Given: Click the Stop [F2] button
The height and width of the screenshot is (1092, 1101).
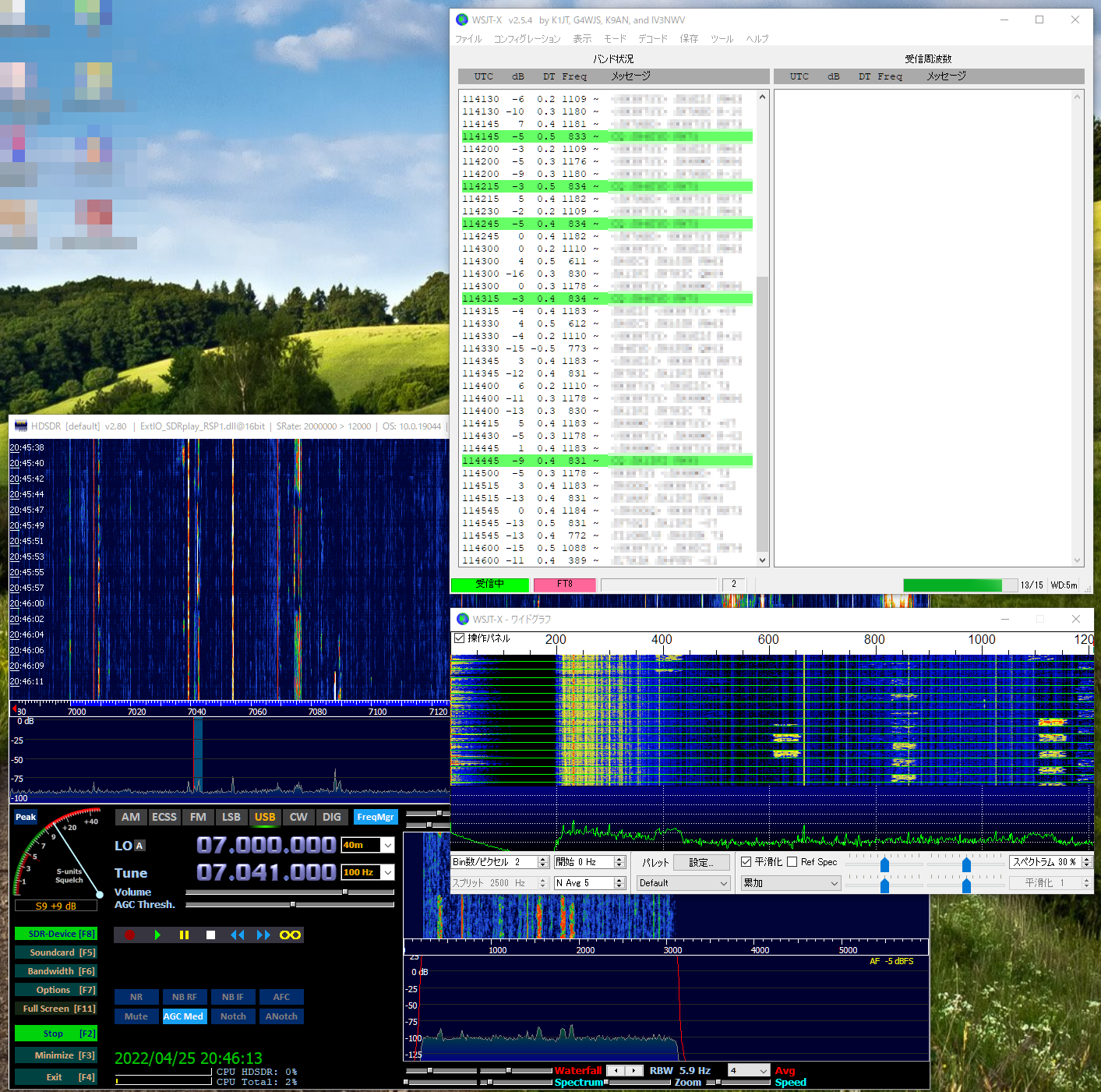Looking at the screenshot, I should 56,1034.
